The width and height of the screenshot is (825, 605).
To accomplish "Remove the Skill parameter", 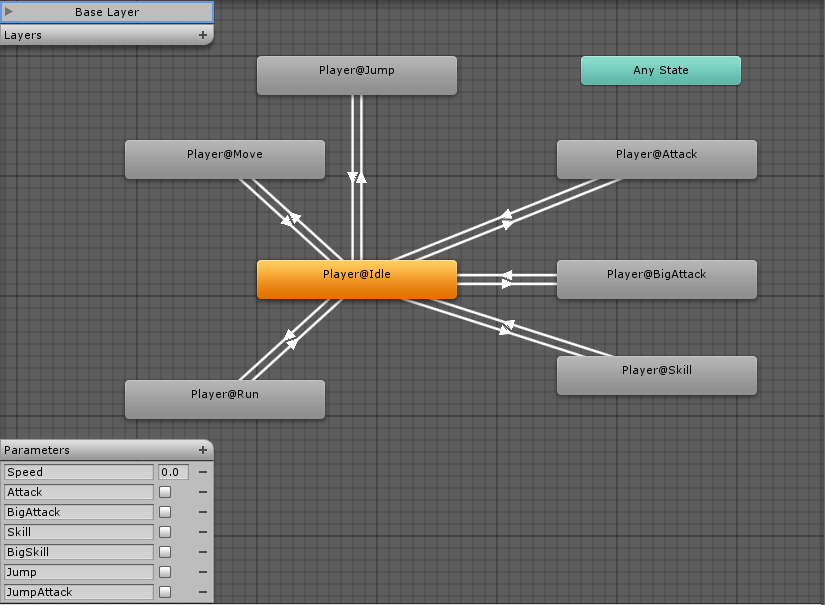I will click(203, 532).
